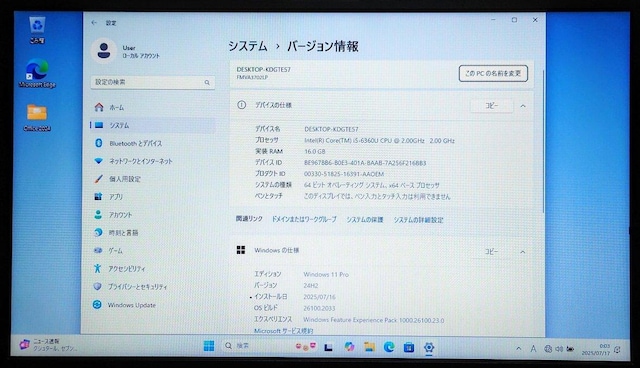Open the Start menu on taskbar
Viewport: 640px width, 368px height.
point(209,346)
